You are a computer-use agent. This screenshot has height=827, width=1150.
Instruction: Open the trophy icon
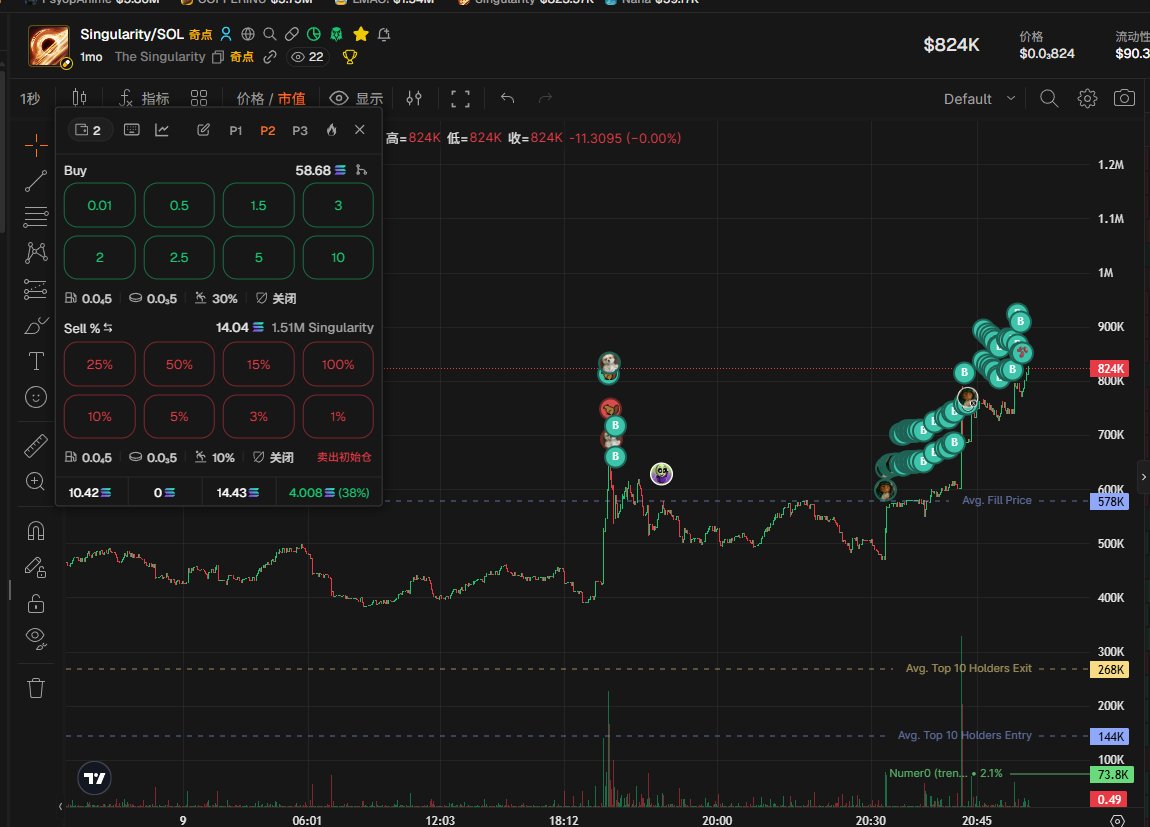point(350,56)
